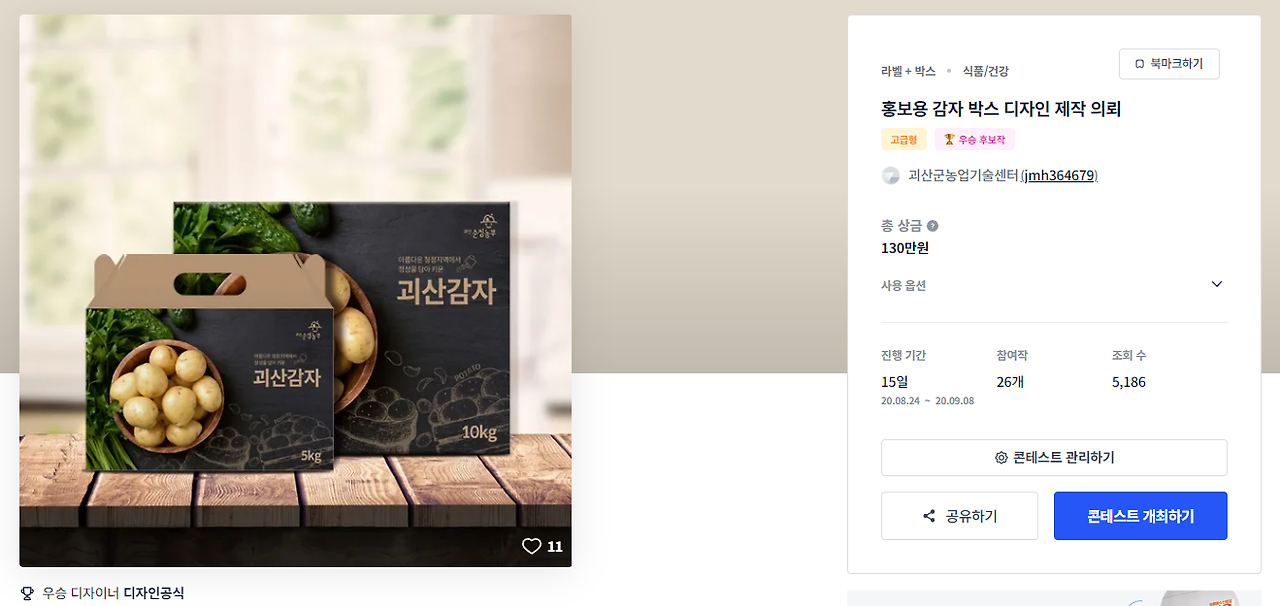
Task: Click the trophy emoji in 우승 후보작 badge
Action: 949,139
